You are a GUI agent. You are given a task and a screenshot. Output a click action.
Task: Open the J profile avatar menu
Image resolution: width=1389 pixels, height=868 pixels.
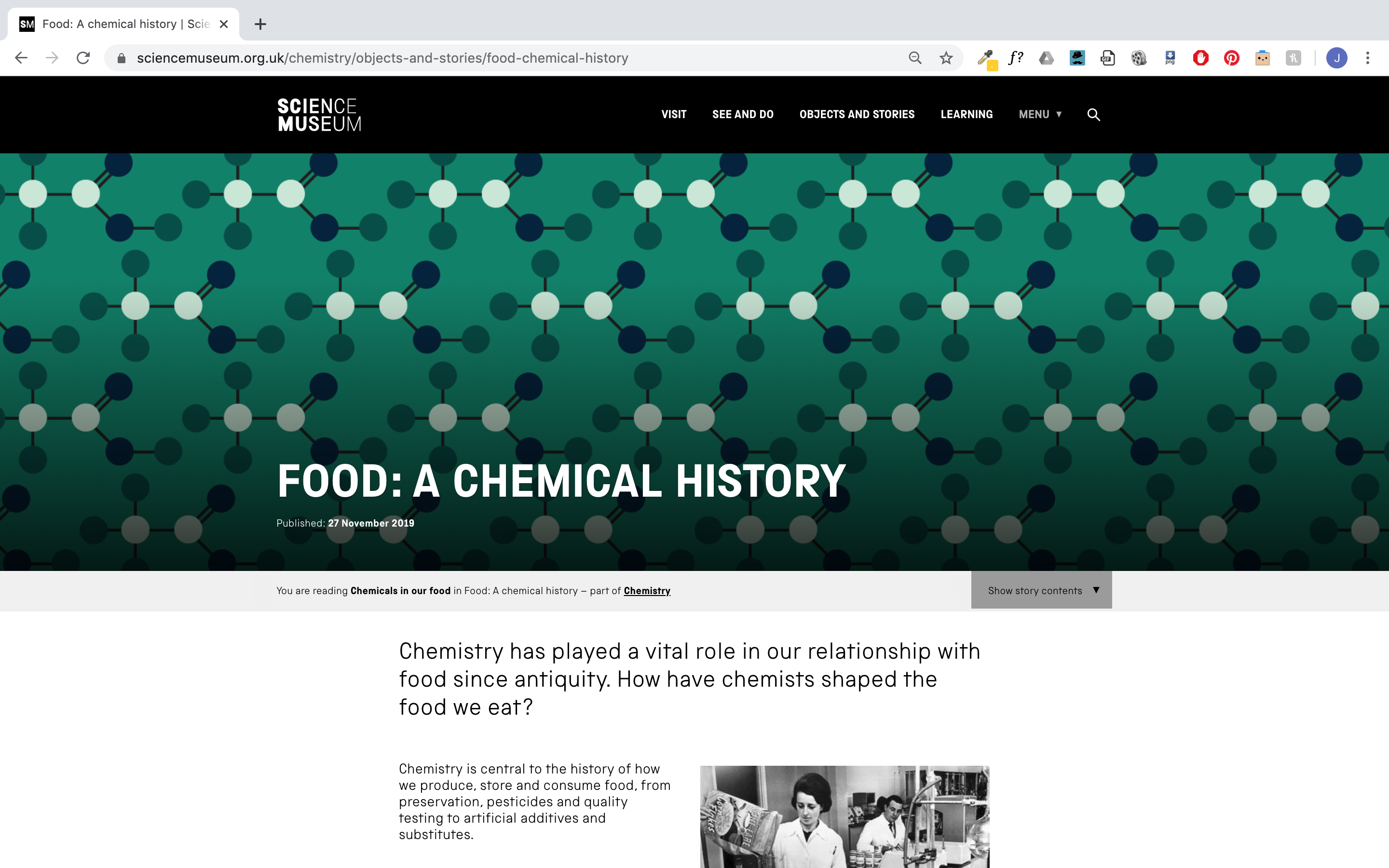pos(1336,58)
